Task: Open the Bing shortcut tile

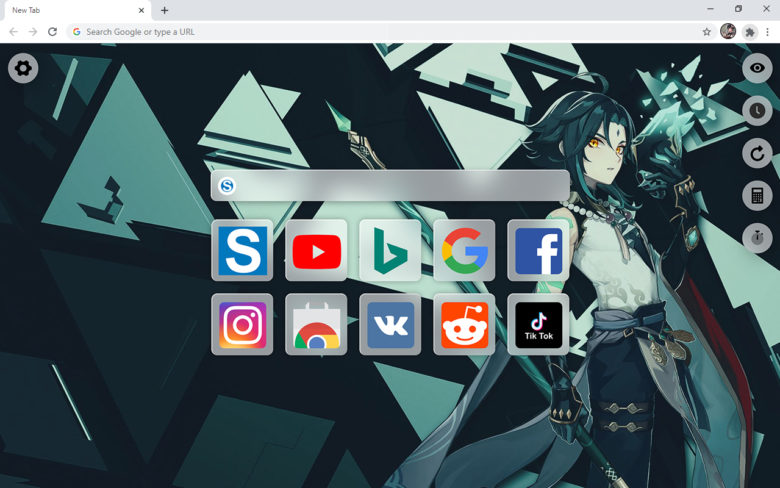Action: coord(390,250)
